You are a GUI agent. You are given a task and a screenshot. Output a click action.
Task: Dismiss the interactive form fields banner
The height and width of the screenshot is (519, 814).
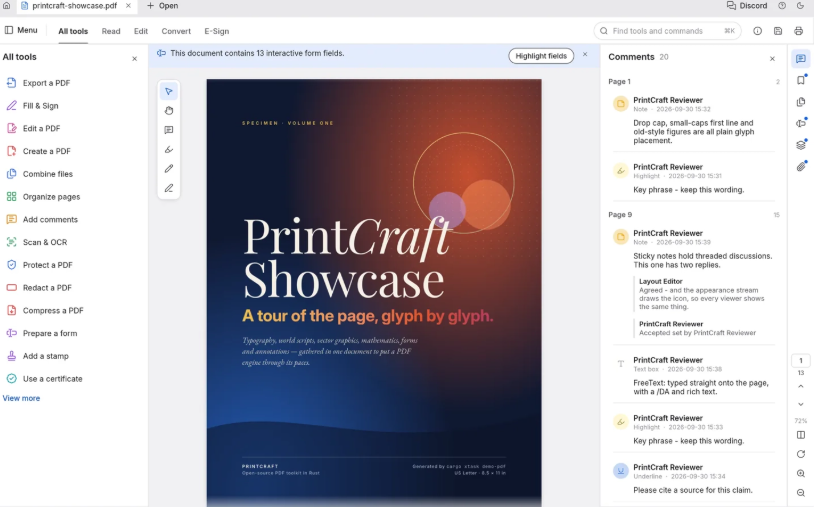[585, 54]
